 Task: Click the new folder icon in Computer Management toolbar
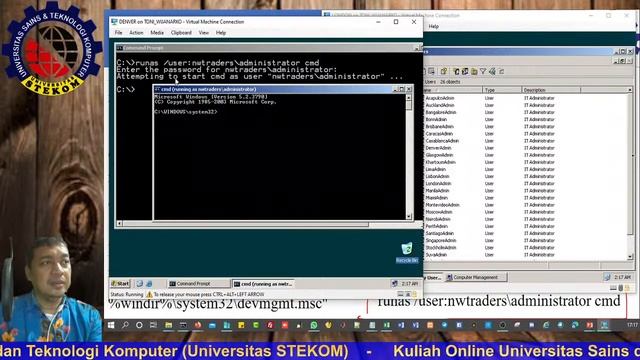(x=474, y=71)
